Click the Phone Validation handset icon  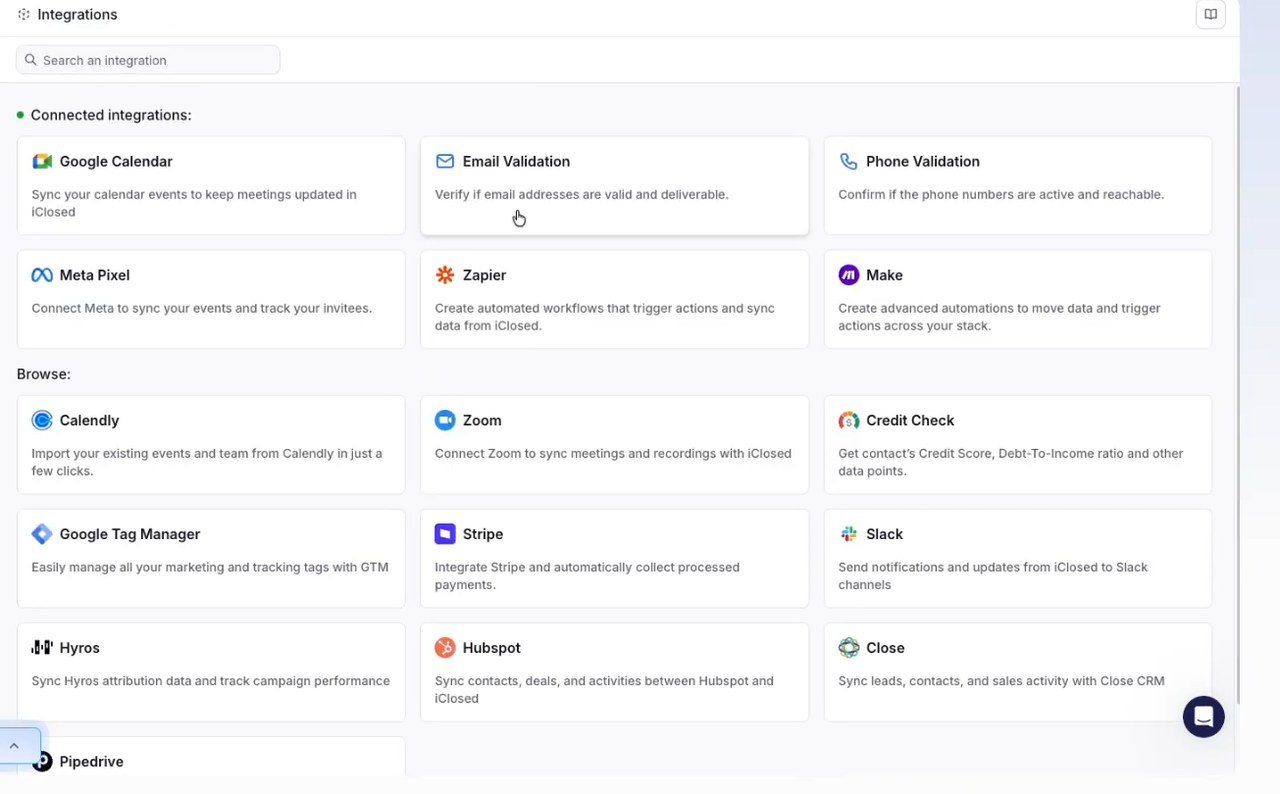click(848, 161)
